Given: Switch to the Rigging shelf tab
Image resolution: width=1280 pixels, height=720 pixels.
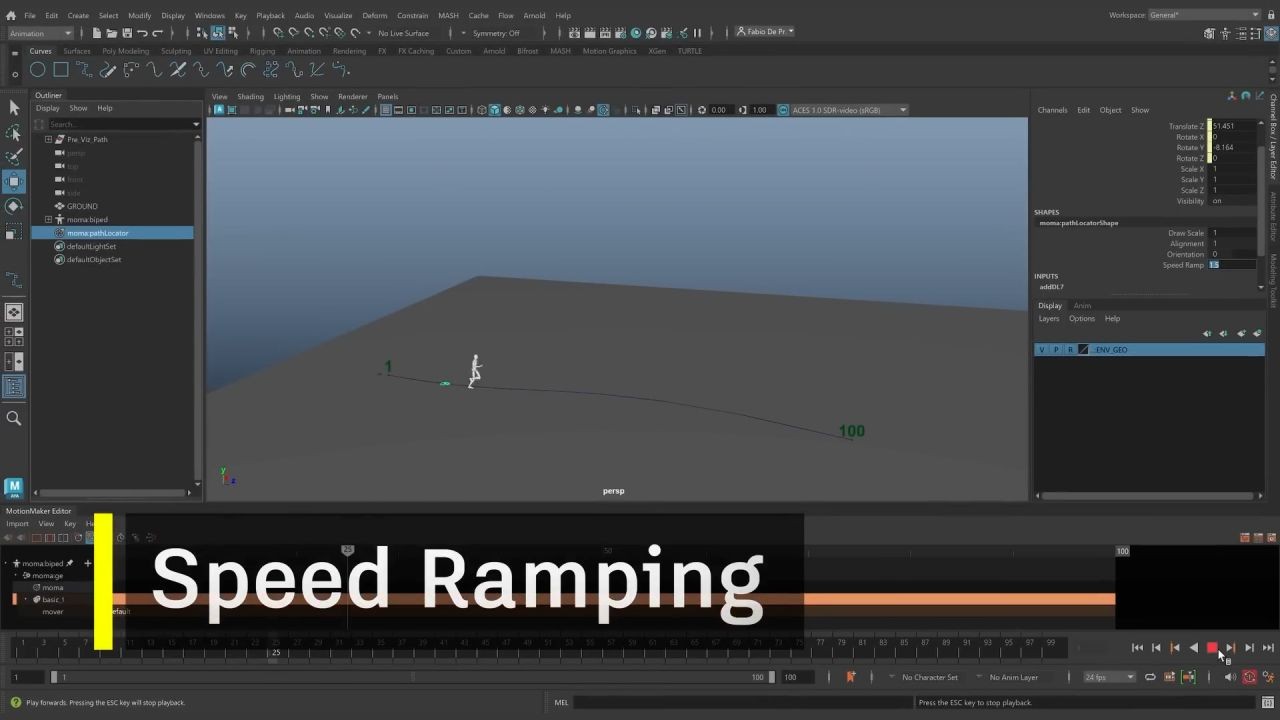Looking at the screenshot, I should pos(262,51).
